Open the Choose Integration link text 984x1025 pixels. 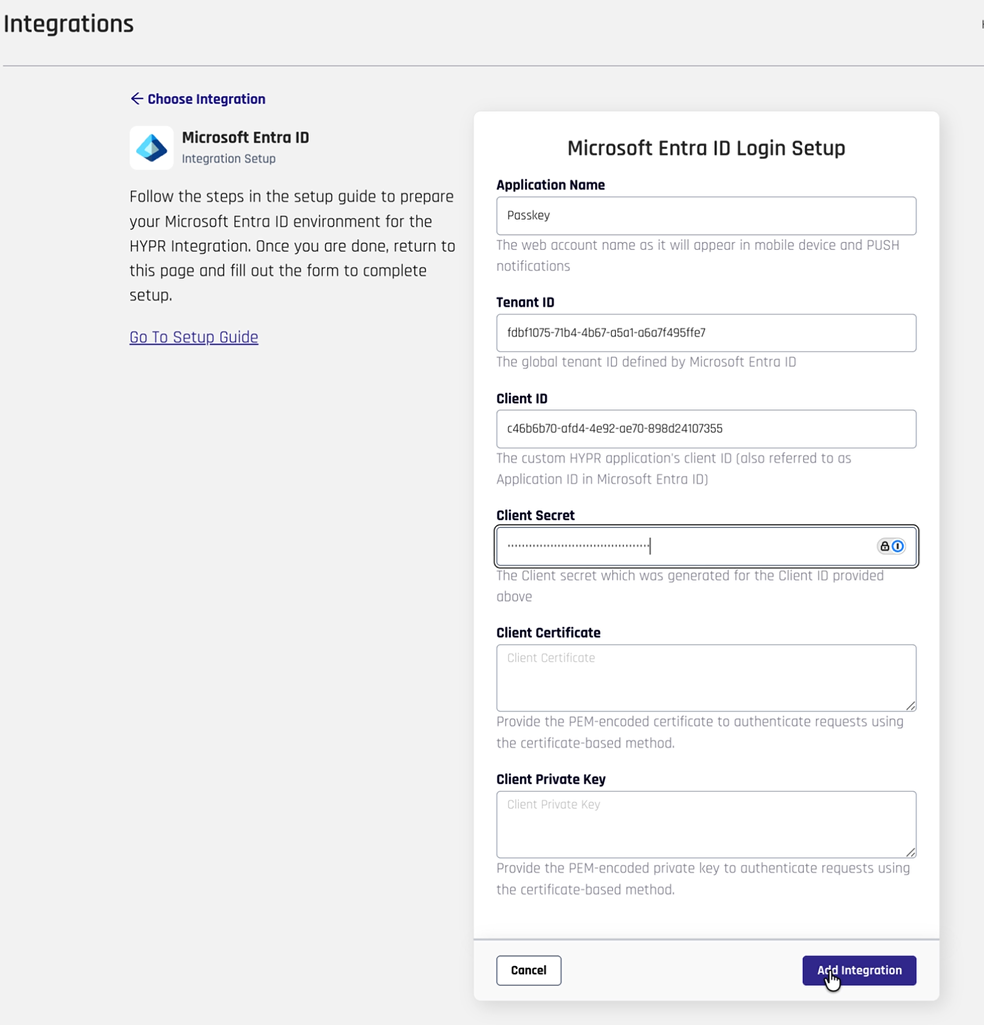coord(206,99)
